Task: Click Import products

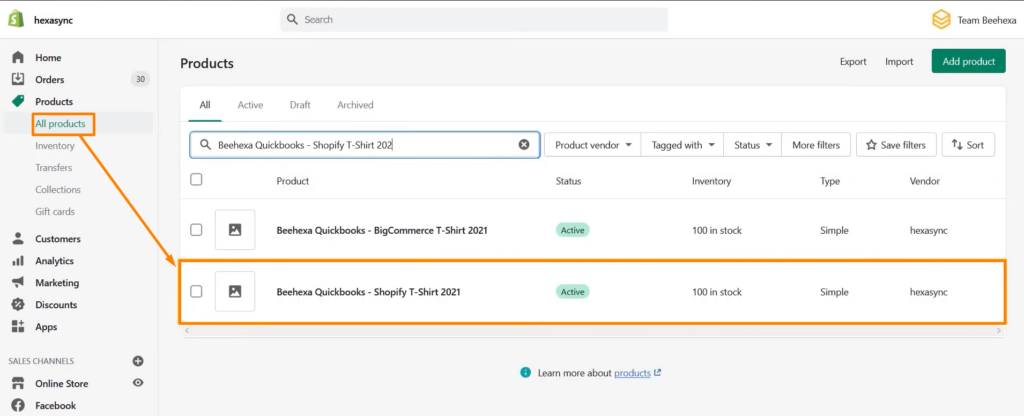Action: (x=899, y=61)
